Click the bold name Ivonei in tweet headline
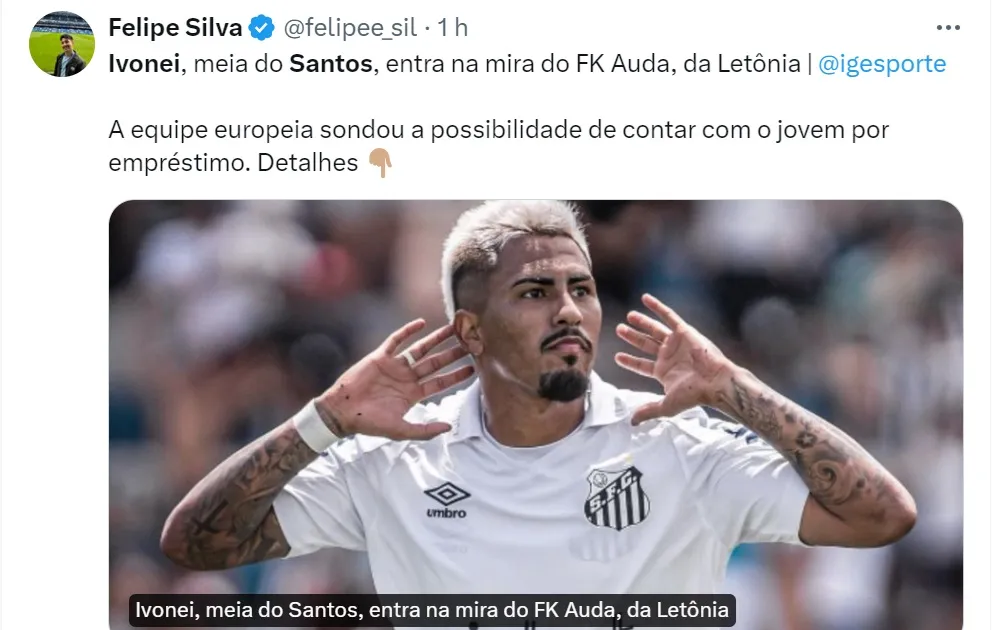The image size is (1008, 630). [144, 64]
